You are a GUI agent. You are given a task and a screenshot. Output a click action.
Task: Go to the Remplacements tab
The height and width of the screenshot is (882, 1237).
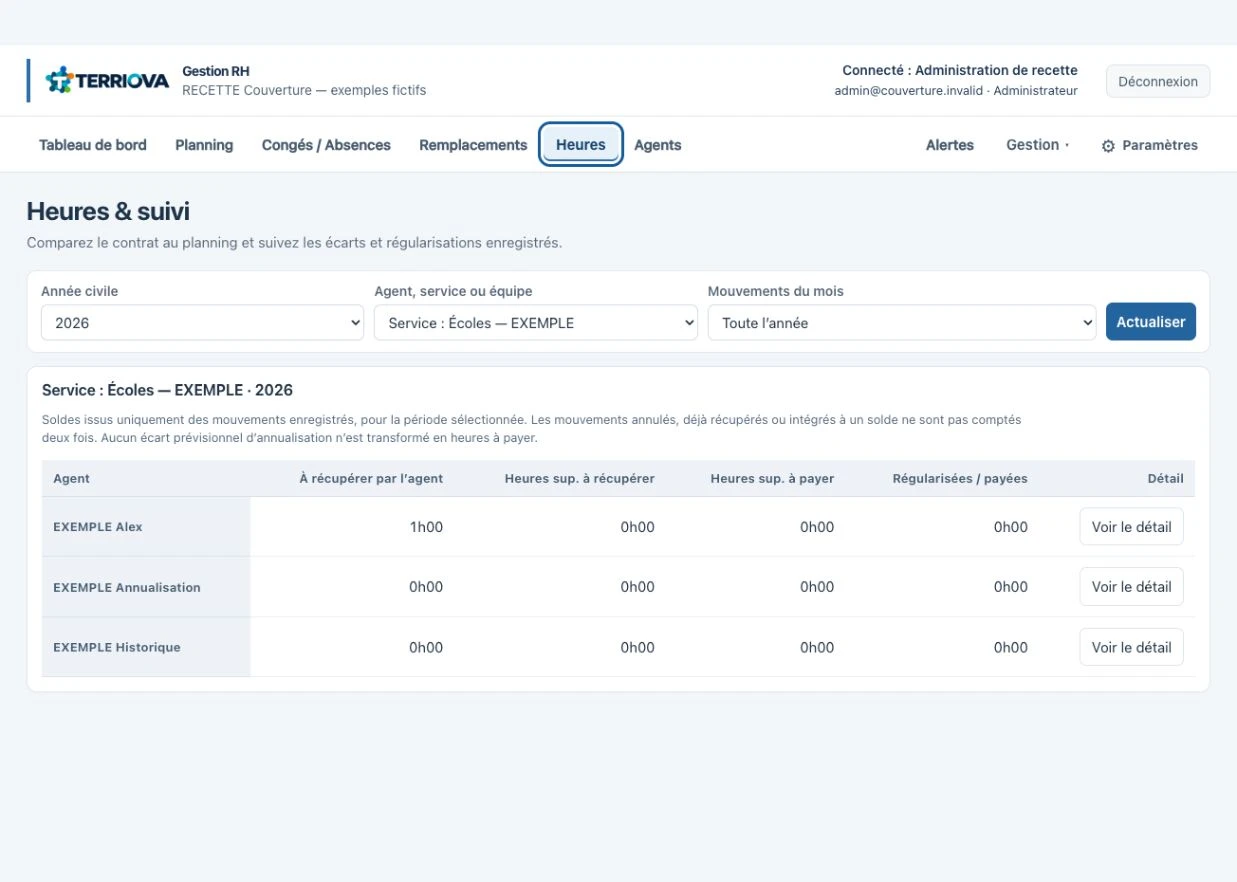pyautogui.click(x=473, y=145)
